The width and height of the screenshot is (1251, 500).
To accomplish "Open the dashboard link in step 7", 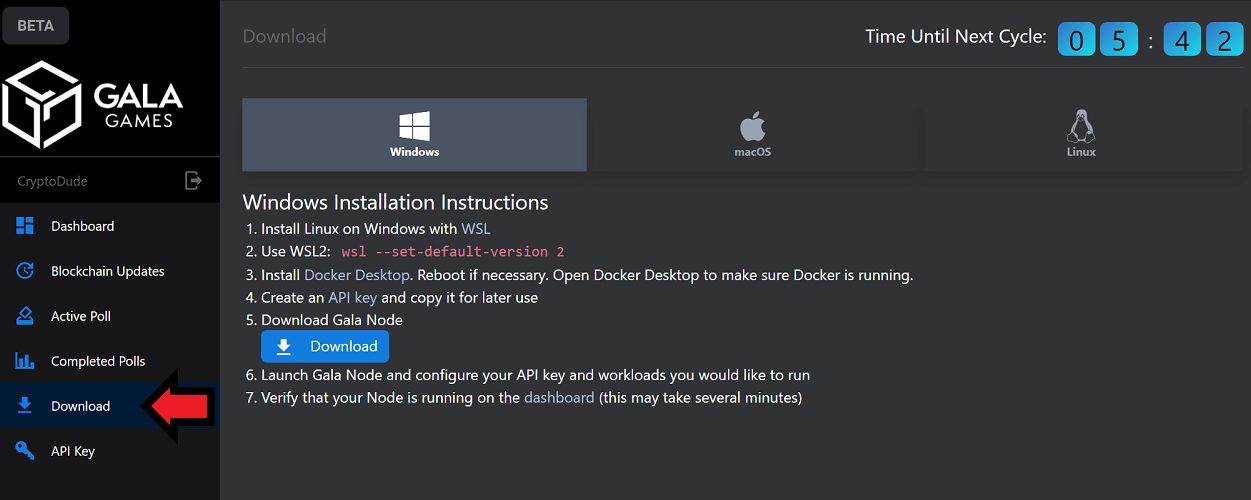I will 559,398.
